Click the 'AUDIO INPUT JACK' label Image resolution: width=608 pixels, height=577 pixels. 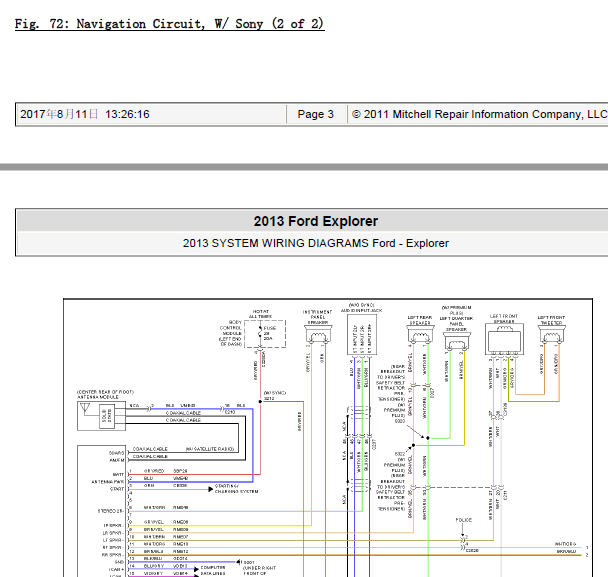click(x=361, y=311)
